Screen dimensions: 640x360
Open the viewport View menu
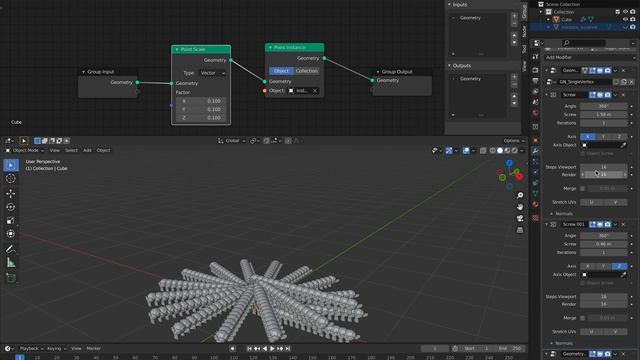point(54,151)
